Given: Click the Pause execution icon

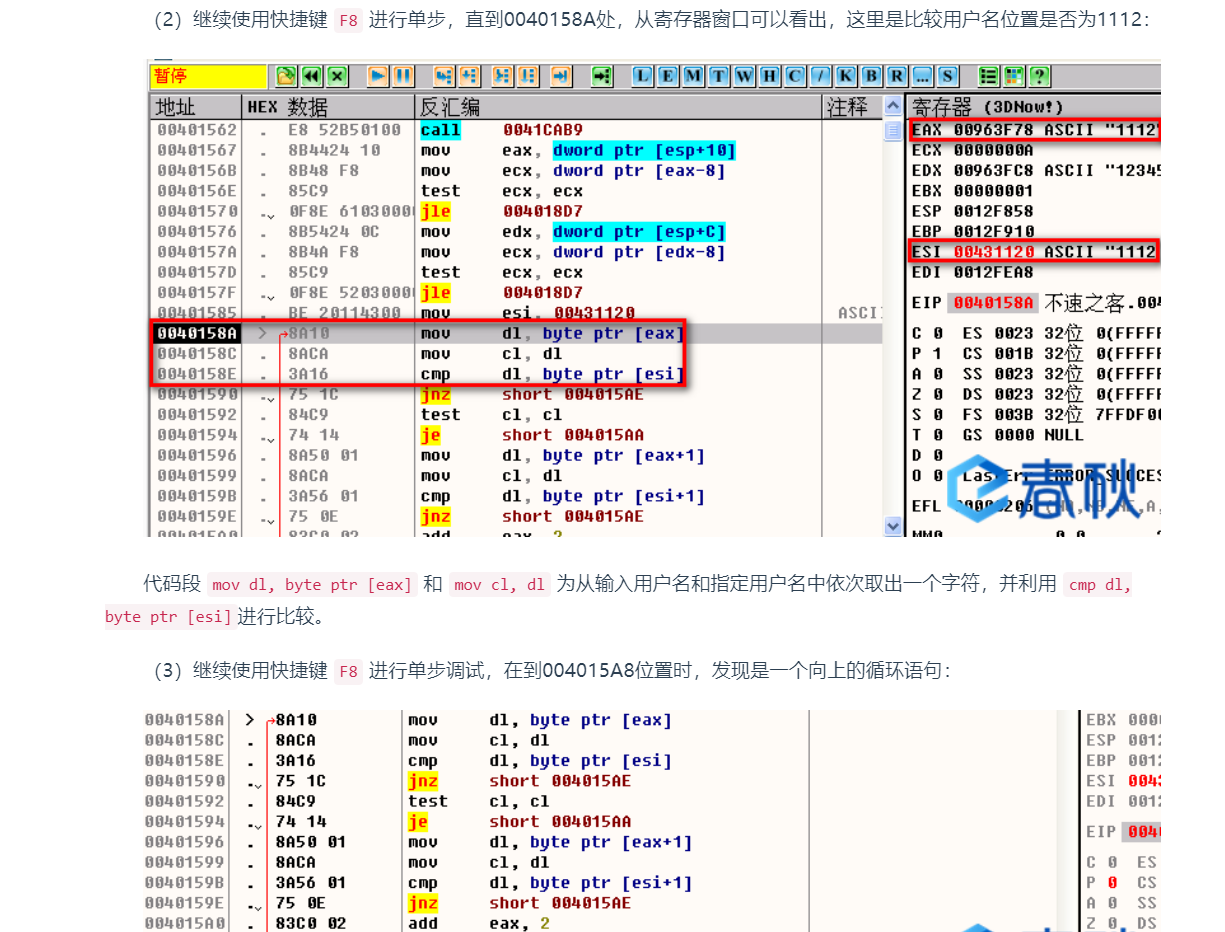Looking at the screenshot, I should (x=403, y=76).
